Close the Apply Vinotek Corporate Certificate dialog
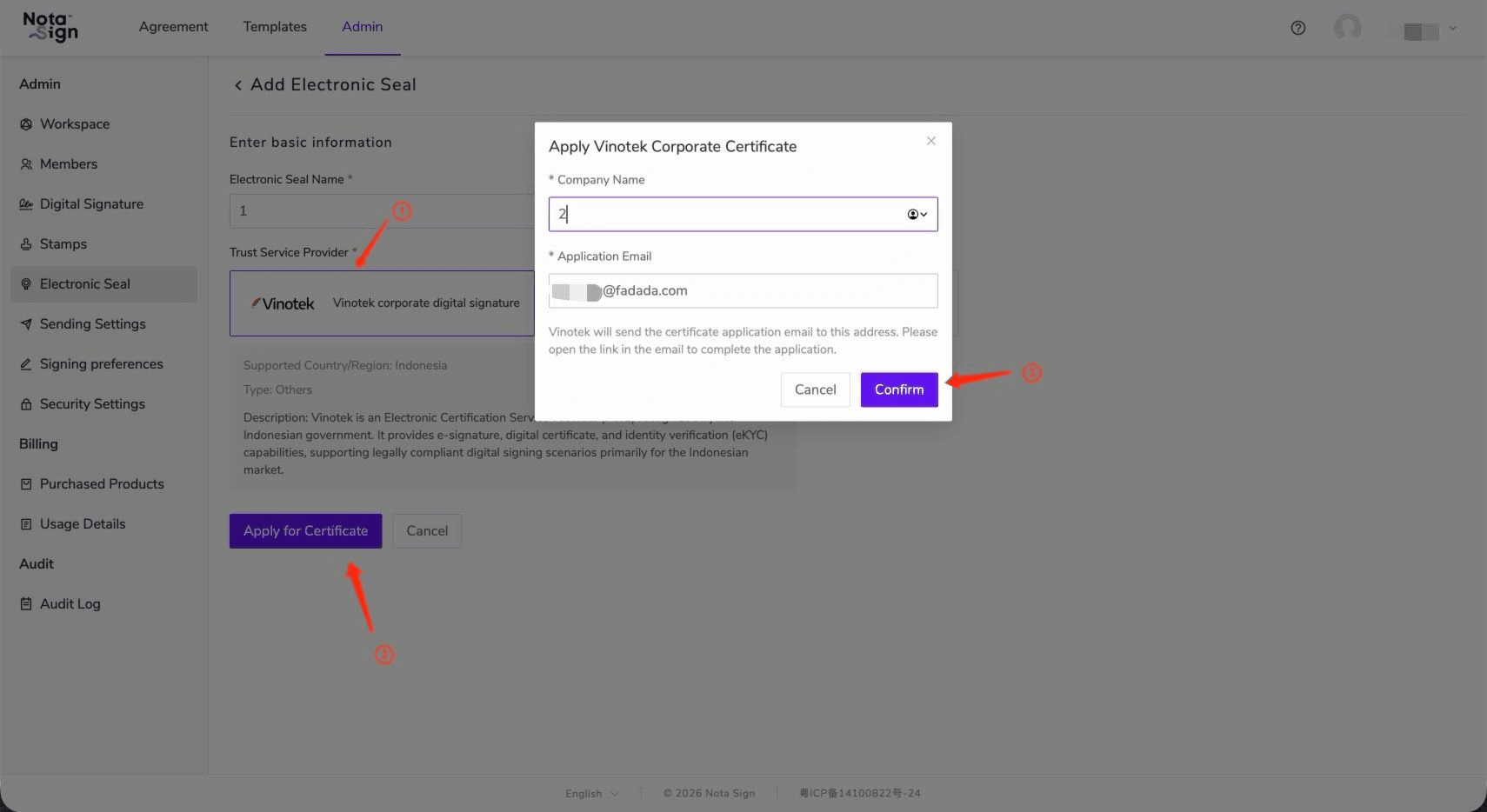The image size is (1487, 812). click(x=931, y=141)
